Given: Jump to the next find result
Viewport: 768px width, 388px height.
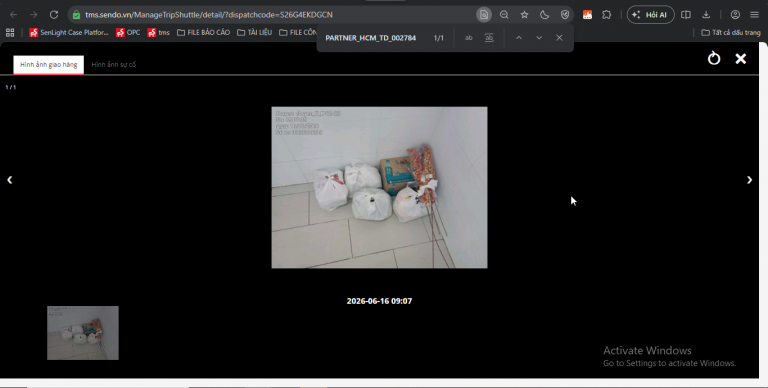Looking at the screenshot, I should click(539, 38).
